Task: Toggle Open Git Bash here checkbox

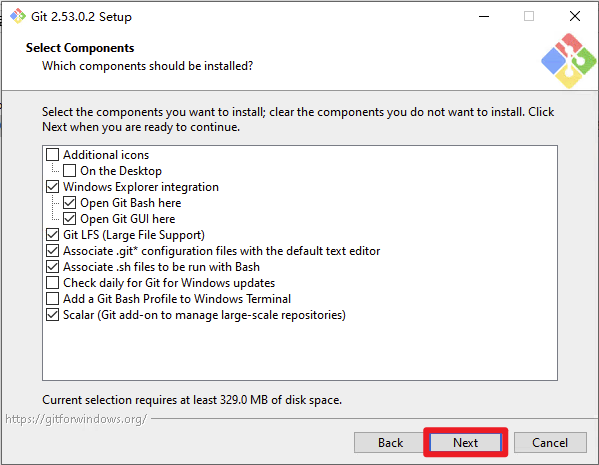Action: click(70, 203)
